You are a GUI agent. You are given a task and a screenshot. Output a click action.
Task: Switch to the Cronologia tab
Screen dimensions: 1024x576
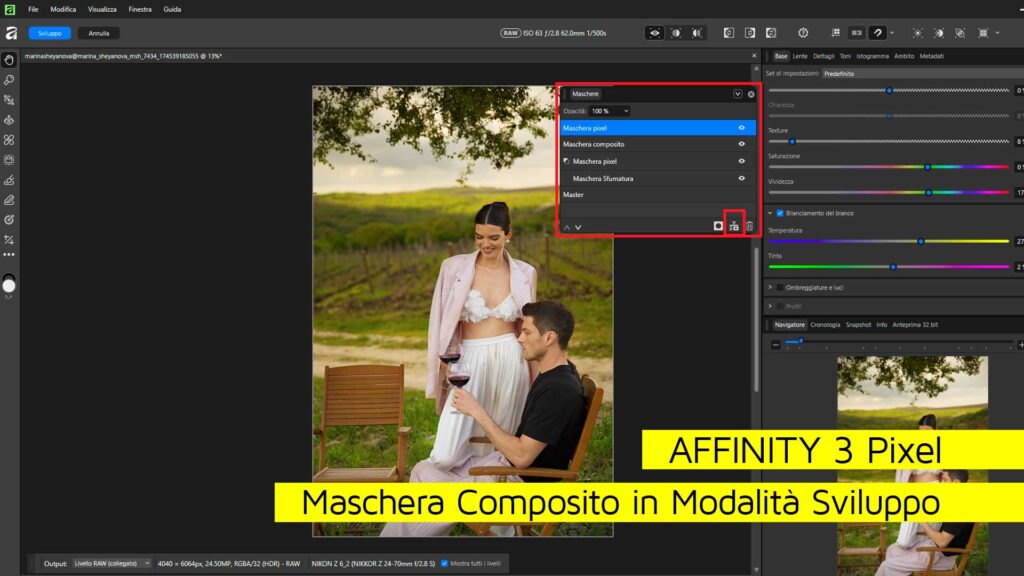pos(825,325)
